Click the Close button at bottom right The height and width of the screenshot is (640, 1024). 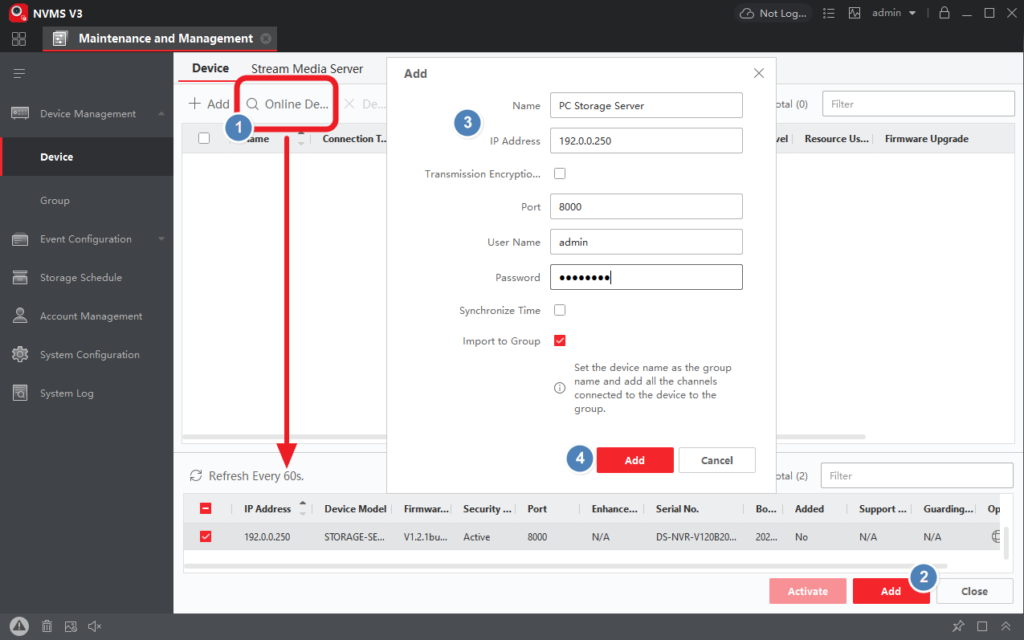click(x=974, y=591)
